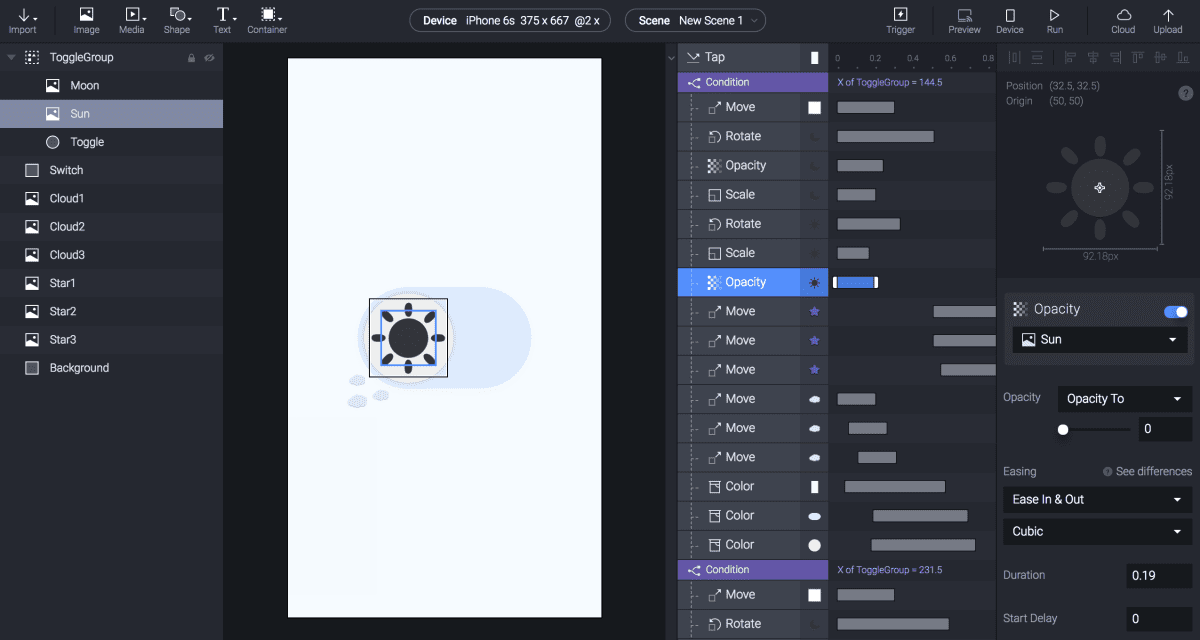Select the Container tool
Screen dimensions: 1200x640
click(267, 20)
